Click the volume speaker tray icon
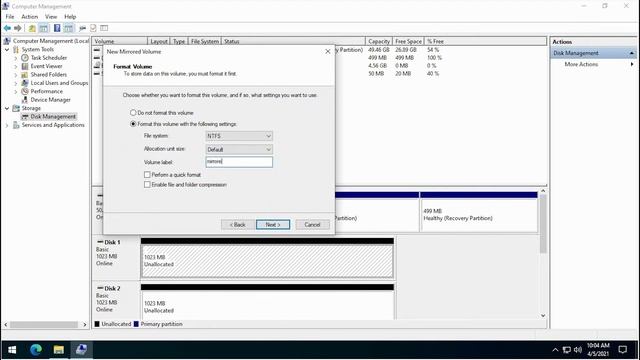 click(578, 350)
